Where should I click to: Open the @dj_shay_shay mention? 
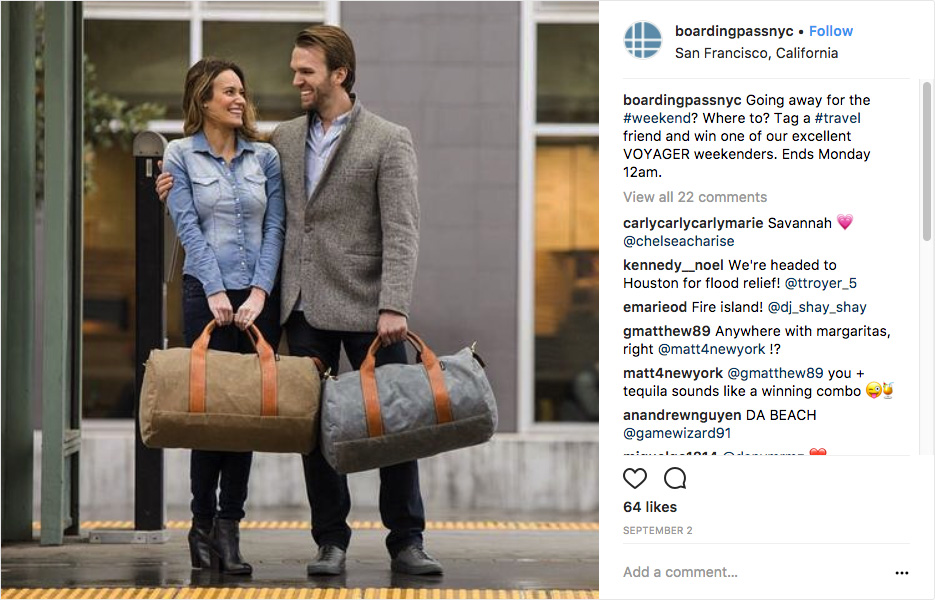click(x=817, y=307)
